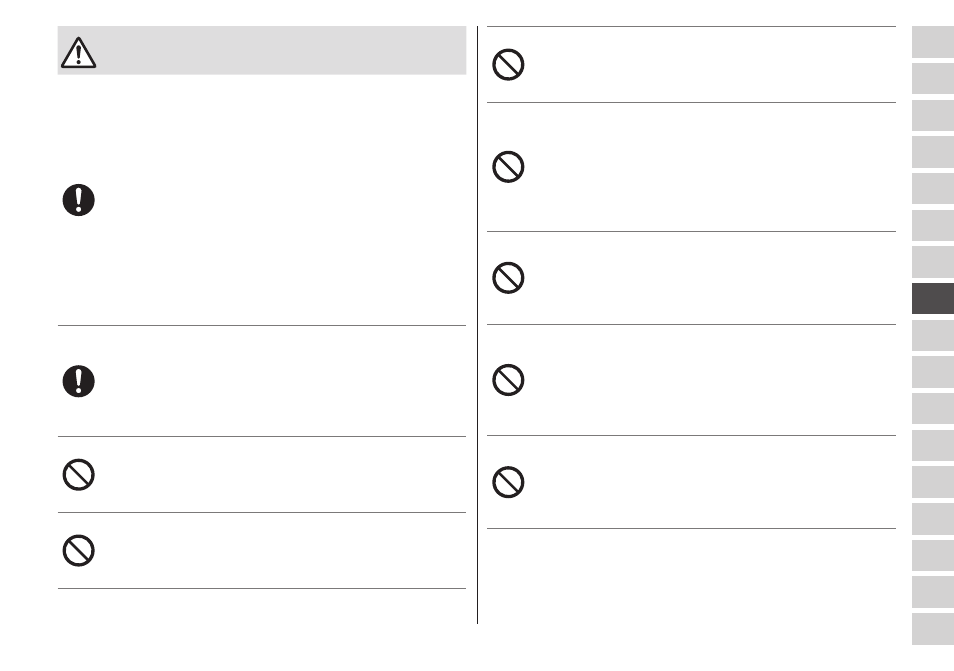This screenshot has height=671, width=954.
Task: Select the dark highlighted side tab
Action: tap(933, 298)
